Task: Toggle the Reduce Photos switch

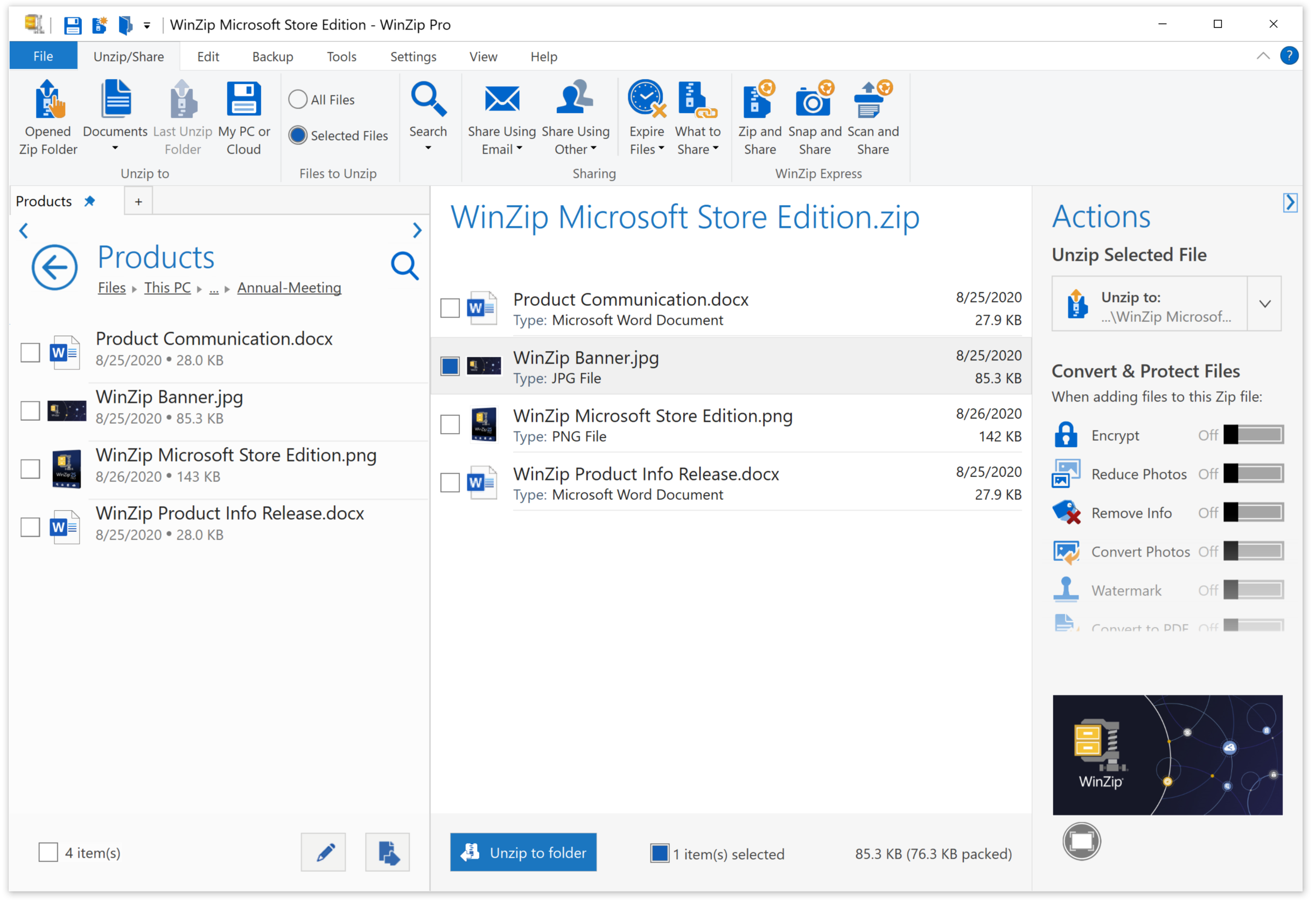Action: click(1253, 474)
